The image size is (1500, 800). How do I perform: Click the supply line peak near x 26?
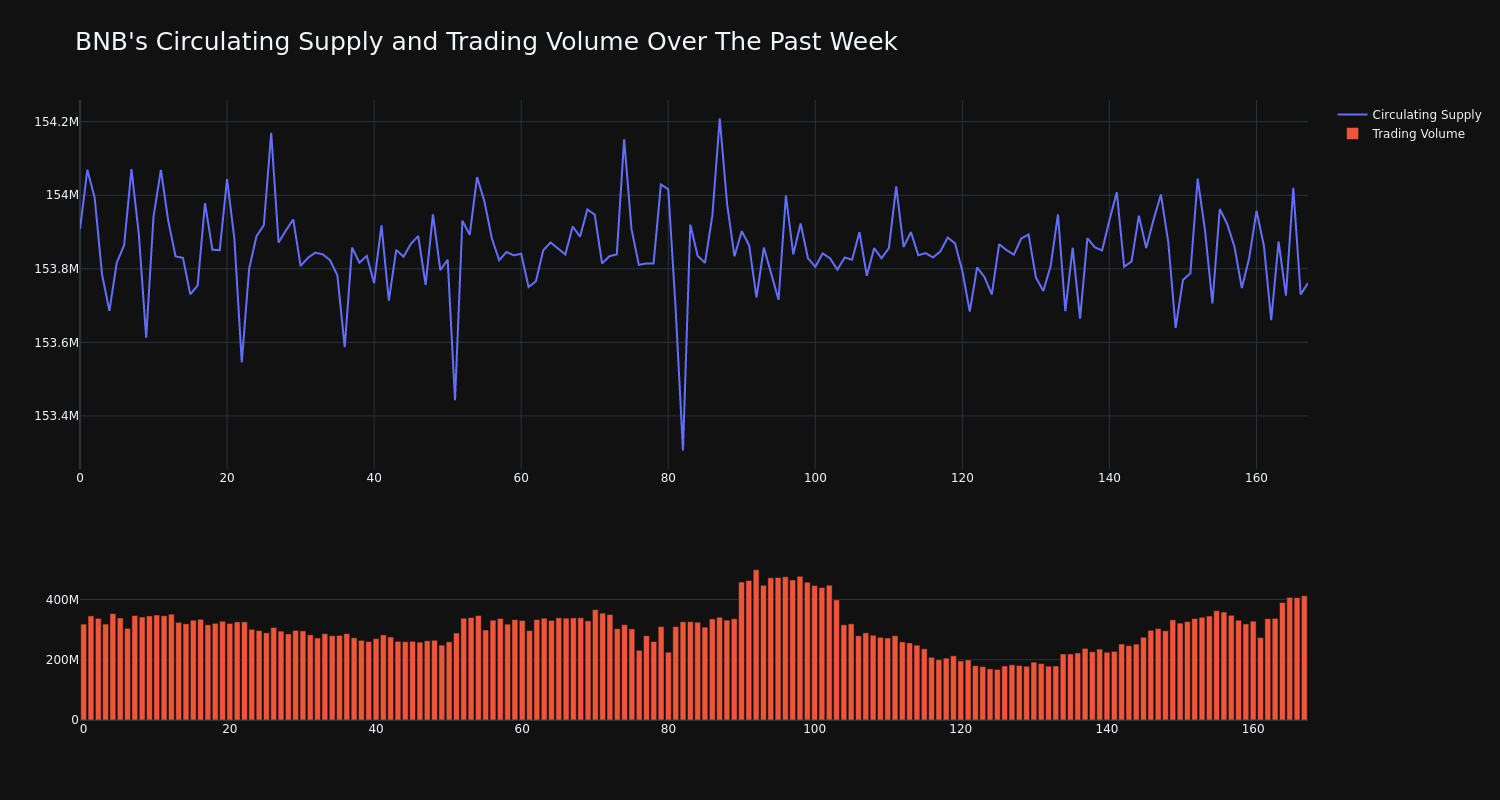[x=271, y=134]
